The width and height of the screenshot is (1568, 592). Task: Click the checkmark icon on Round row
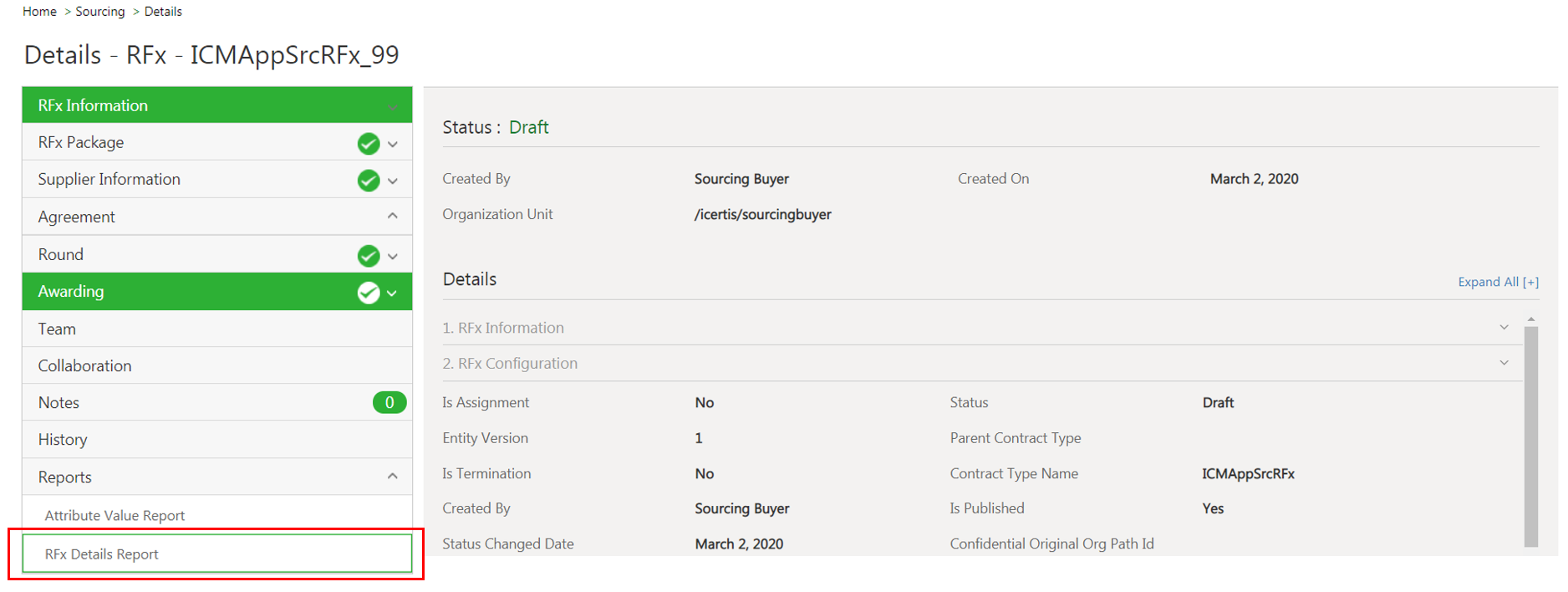369,256
